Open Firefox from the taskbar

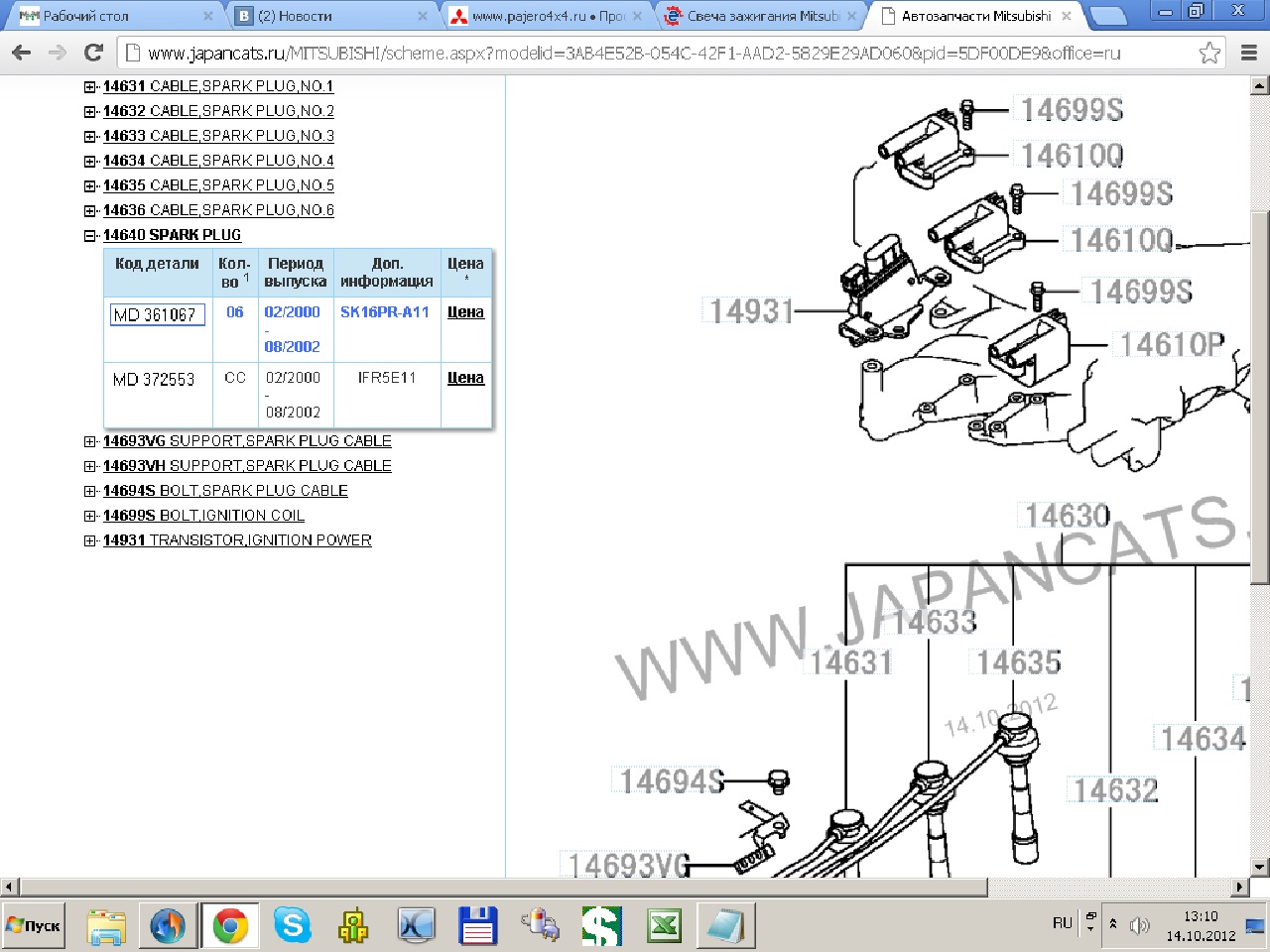[168, 926]
